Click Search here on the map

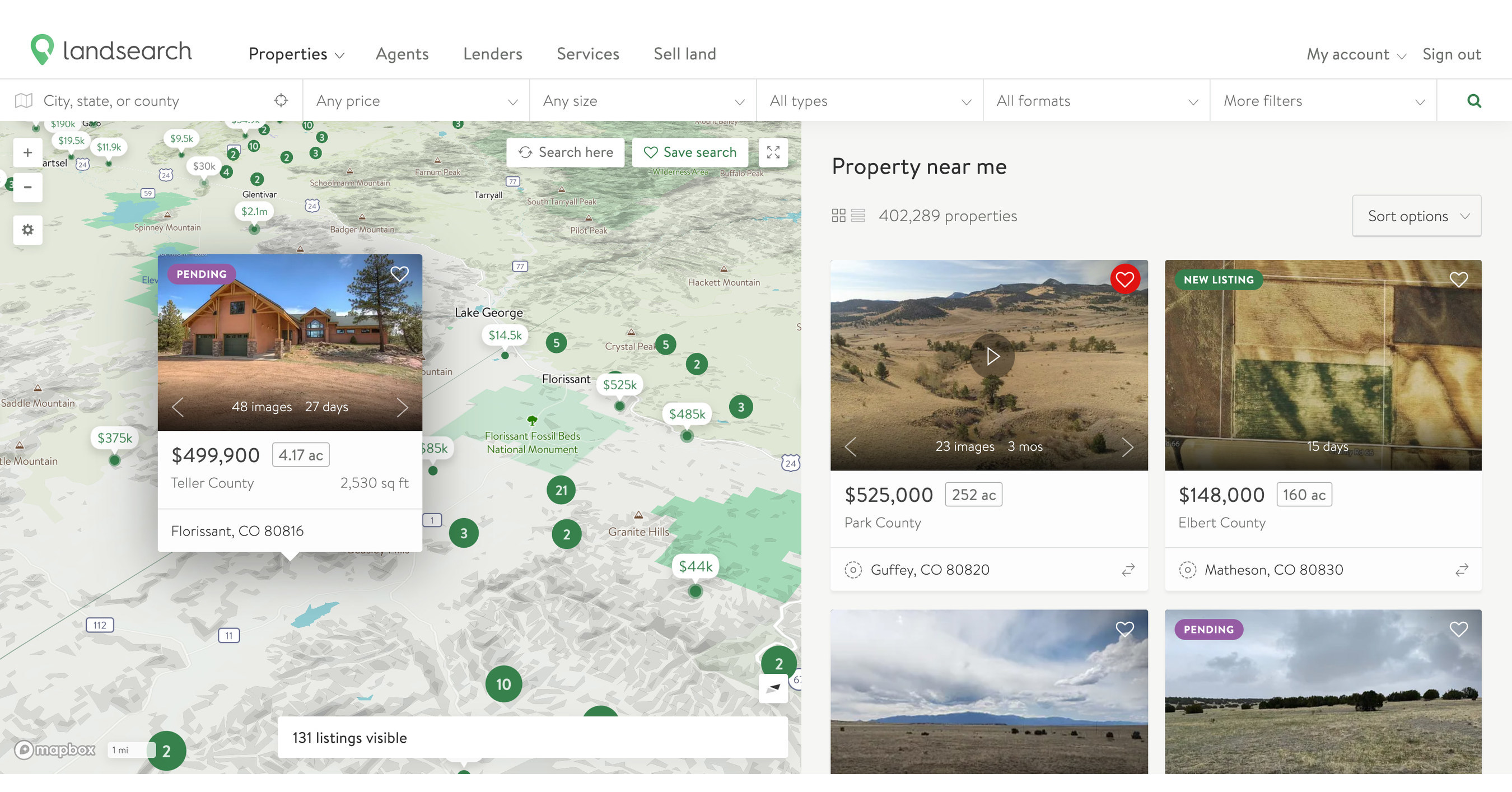(564, 152)
